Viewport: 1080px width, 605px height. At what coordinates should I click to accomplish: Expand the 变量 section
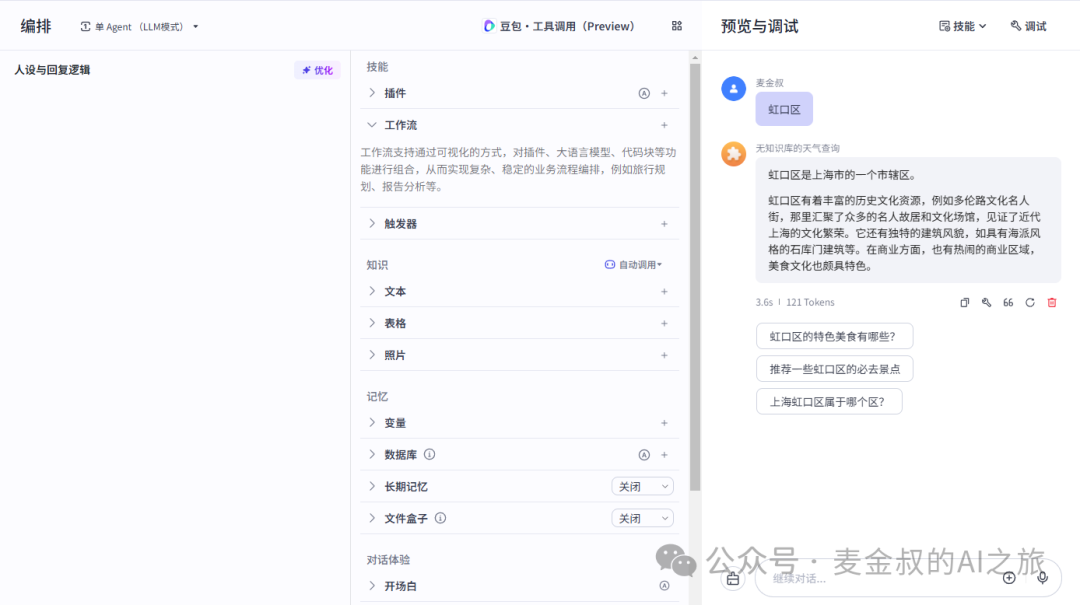[372, 423]
